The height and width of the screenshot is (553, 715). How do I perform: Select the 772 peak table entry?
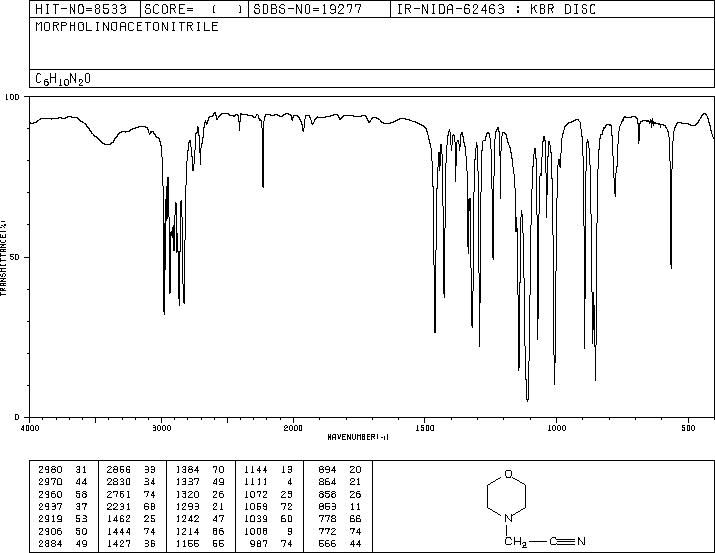pyautogui.click(x=340, y=531)
